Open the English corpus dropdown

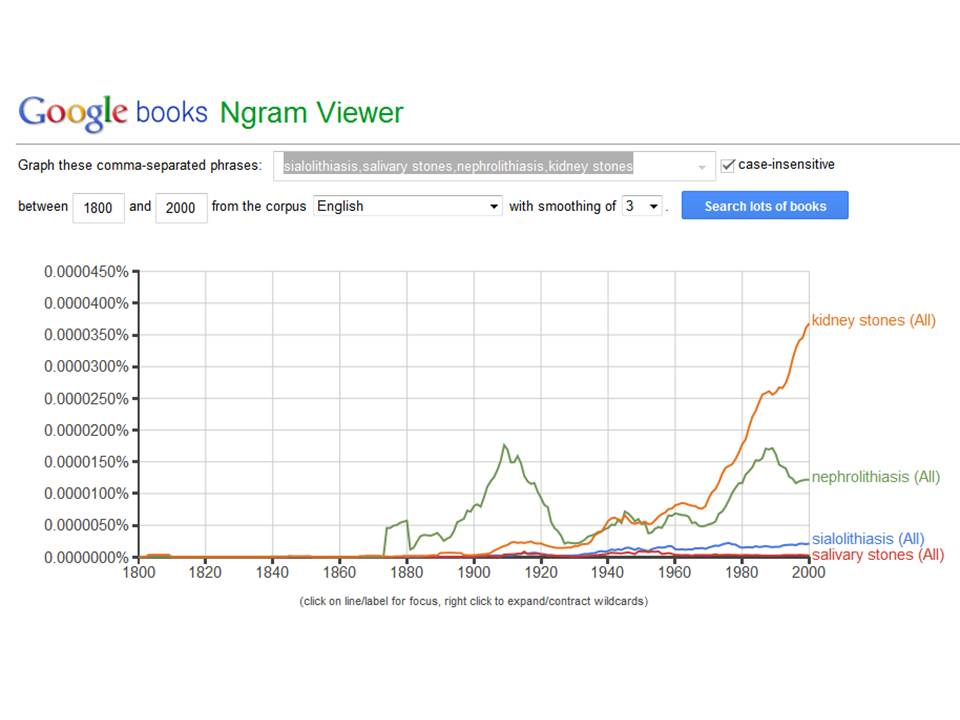407,206
